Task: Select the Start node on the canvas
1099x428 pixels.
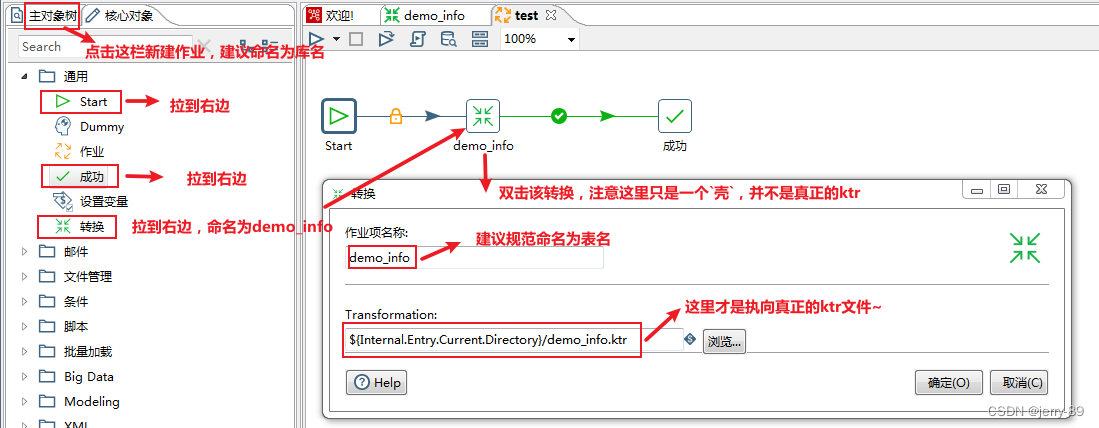Action: point(339,116)
